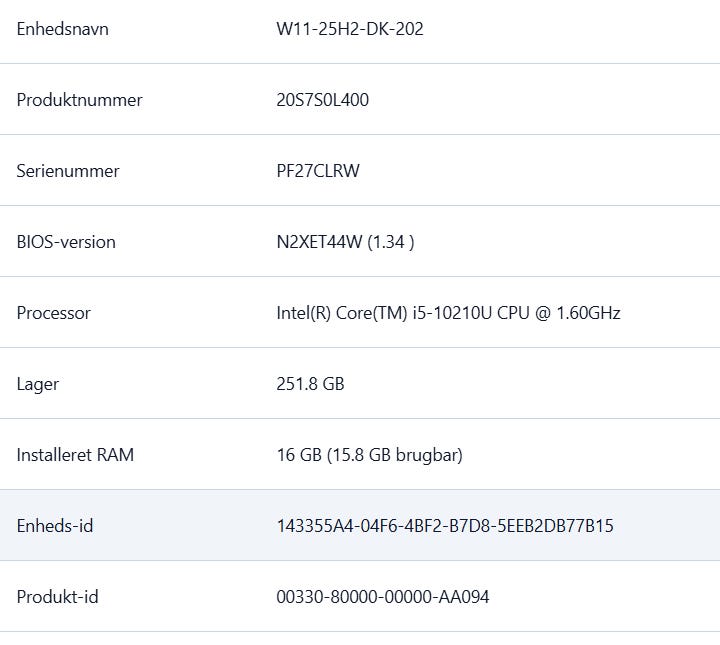Viewport: 720px width, 645px height.
Task: Select the device ID starting with 143355A4
Action: [x=444, y=526]
